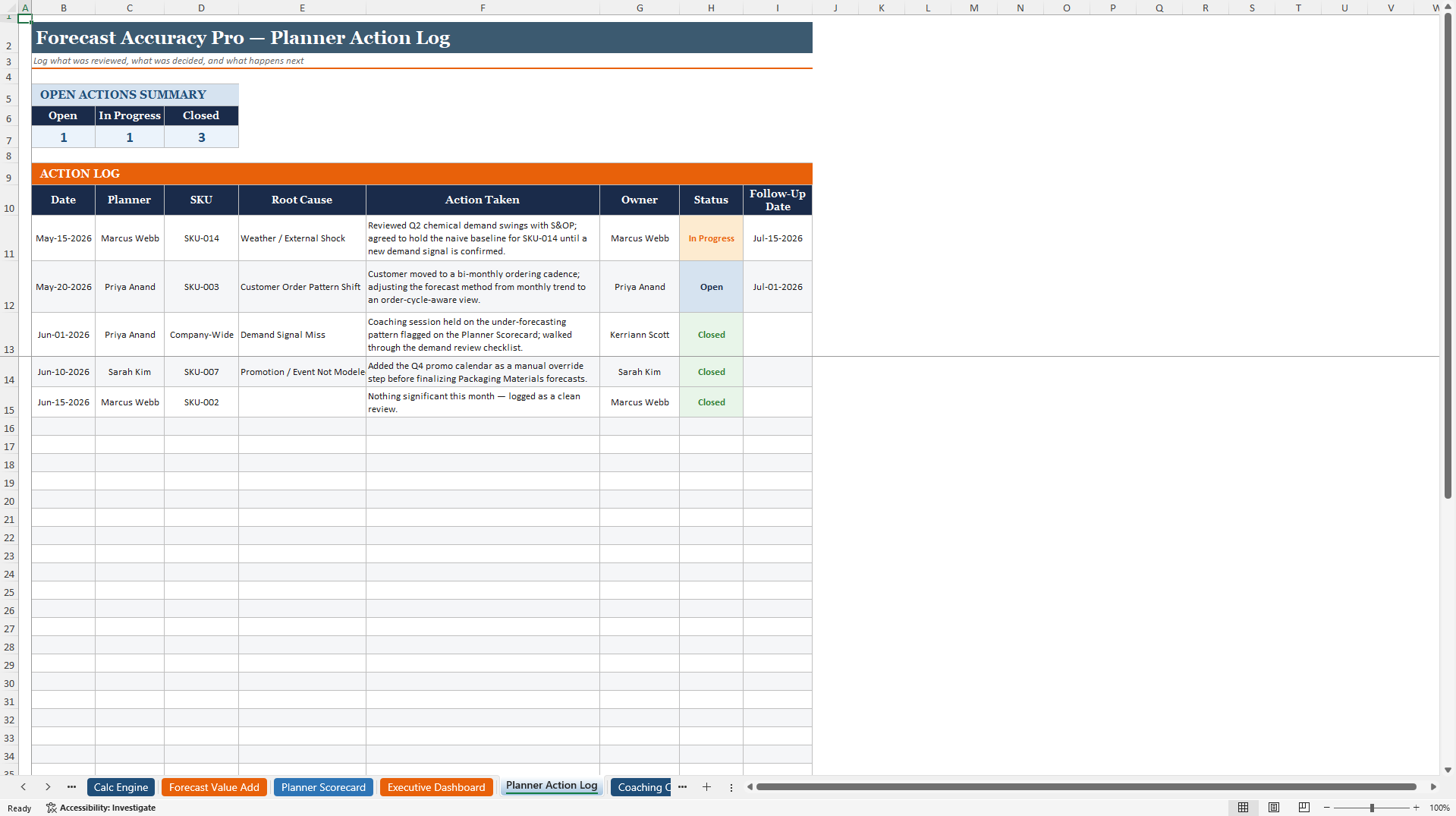Screen dimensions: 1456x816
Task: Click the Forecast Accuracy Pro title cell
Action: coord(422,38)
